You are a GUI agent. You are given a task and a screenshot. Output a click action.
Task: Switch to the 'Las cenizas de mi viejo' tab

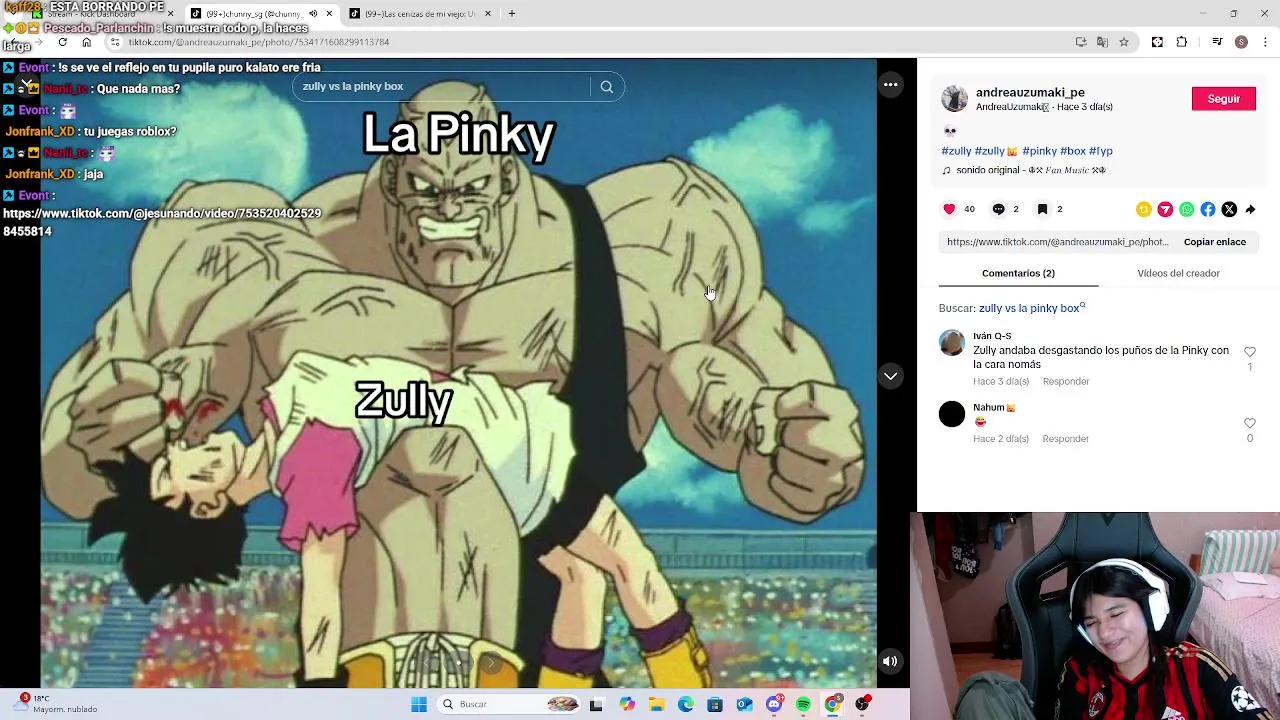tap(421, 14)
